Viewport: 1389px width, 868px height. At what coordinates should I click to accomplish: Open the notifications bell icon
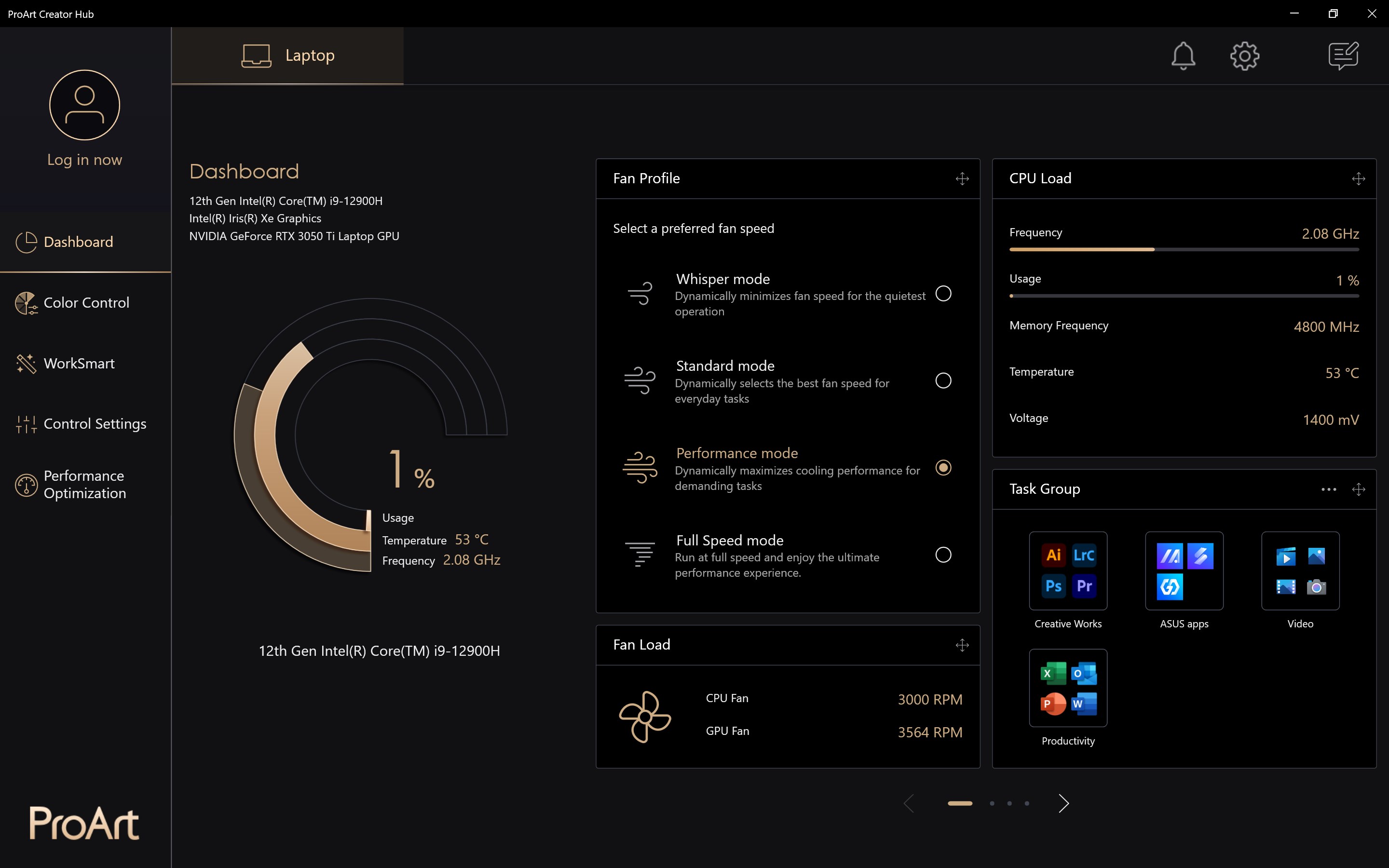pos(1183,55)
